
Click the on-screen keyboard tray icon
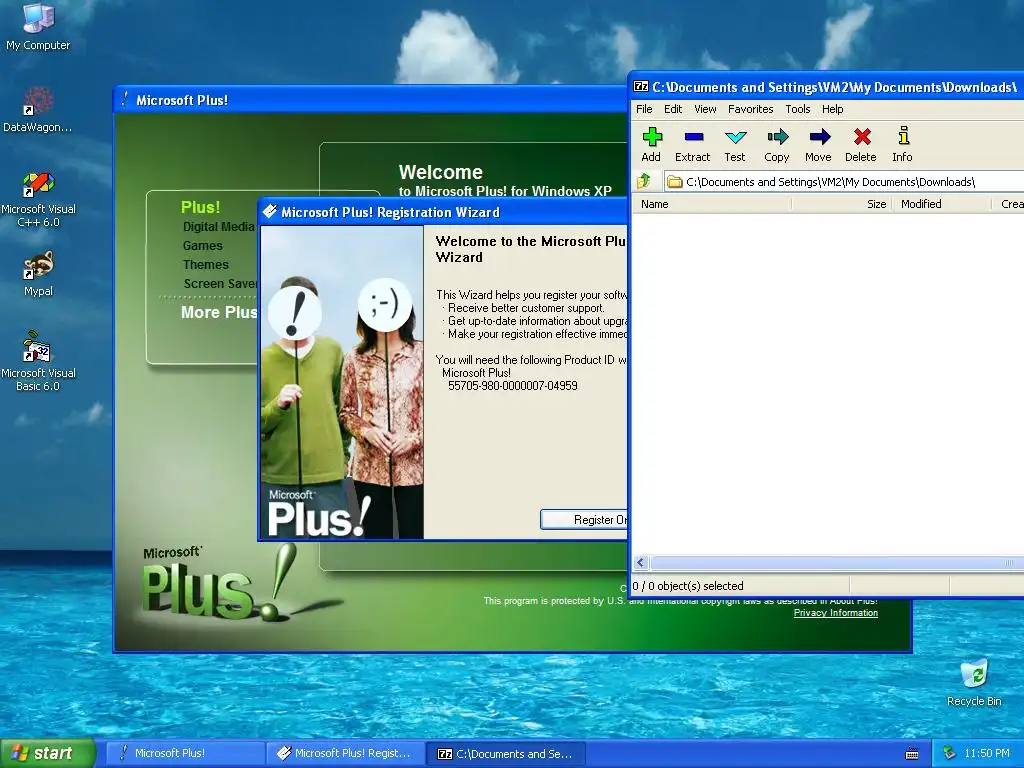pyautogui.click(x=912, y=754)
